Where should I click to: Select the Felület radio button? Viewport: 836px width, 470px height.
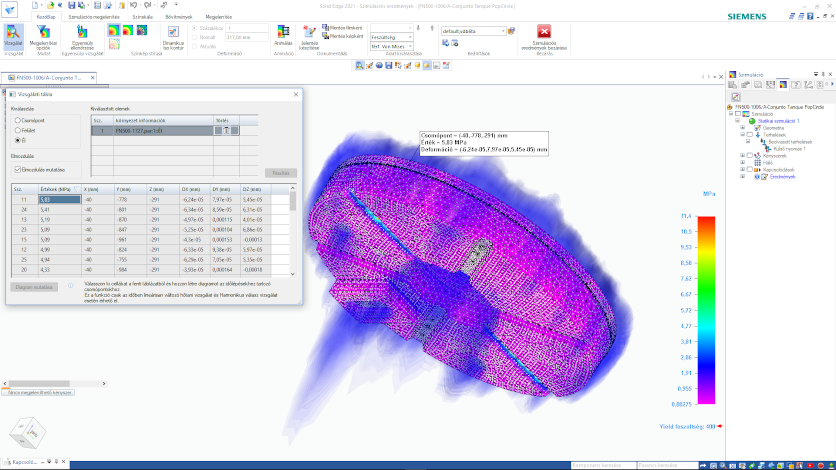point(18,130)
